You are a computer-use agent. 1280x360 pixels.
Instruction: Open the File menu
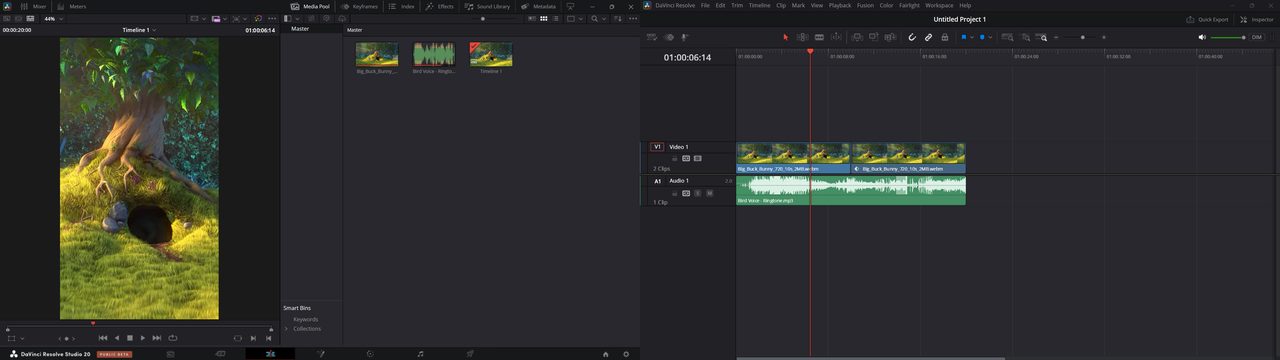coord(705,6)
